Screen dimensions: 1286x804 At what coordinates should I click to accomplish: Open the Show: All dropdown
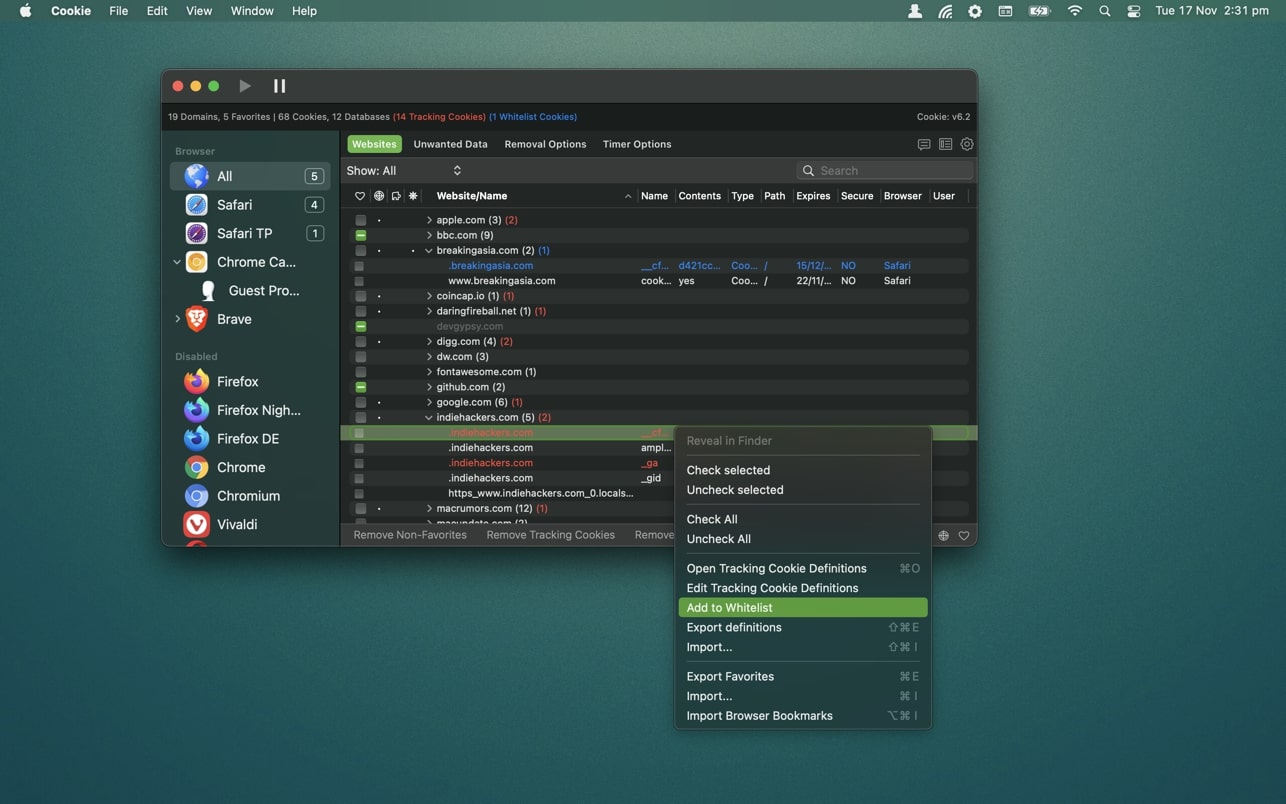tap(405, 171)
